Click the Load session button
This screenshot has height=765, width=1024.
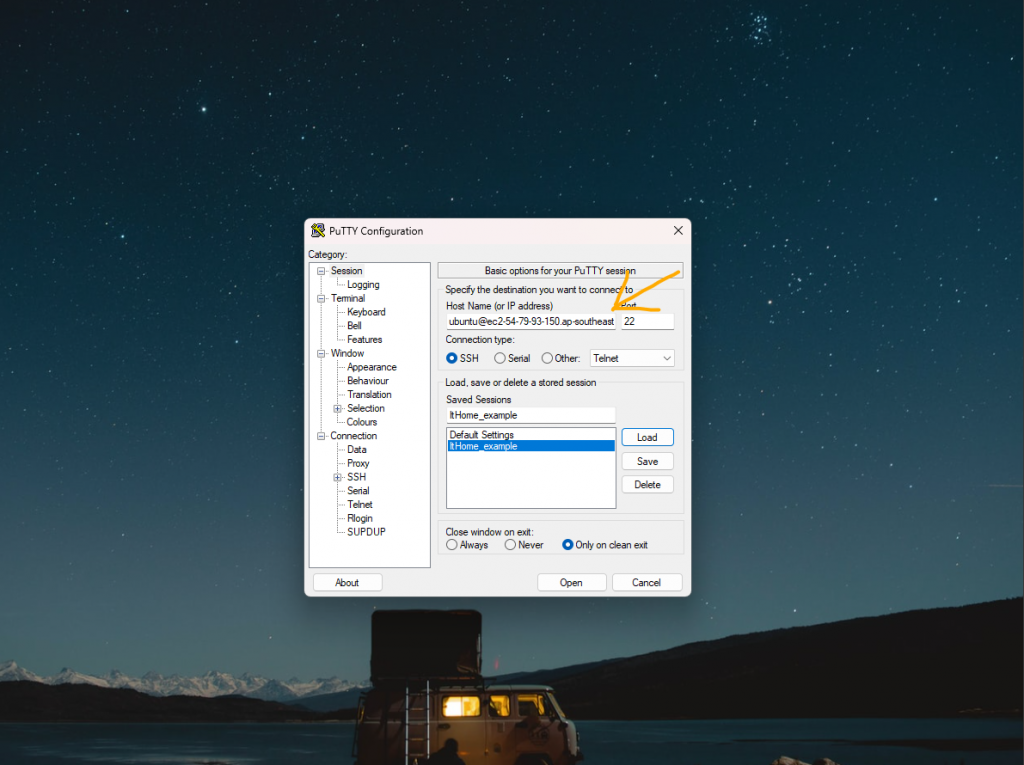647,437
